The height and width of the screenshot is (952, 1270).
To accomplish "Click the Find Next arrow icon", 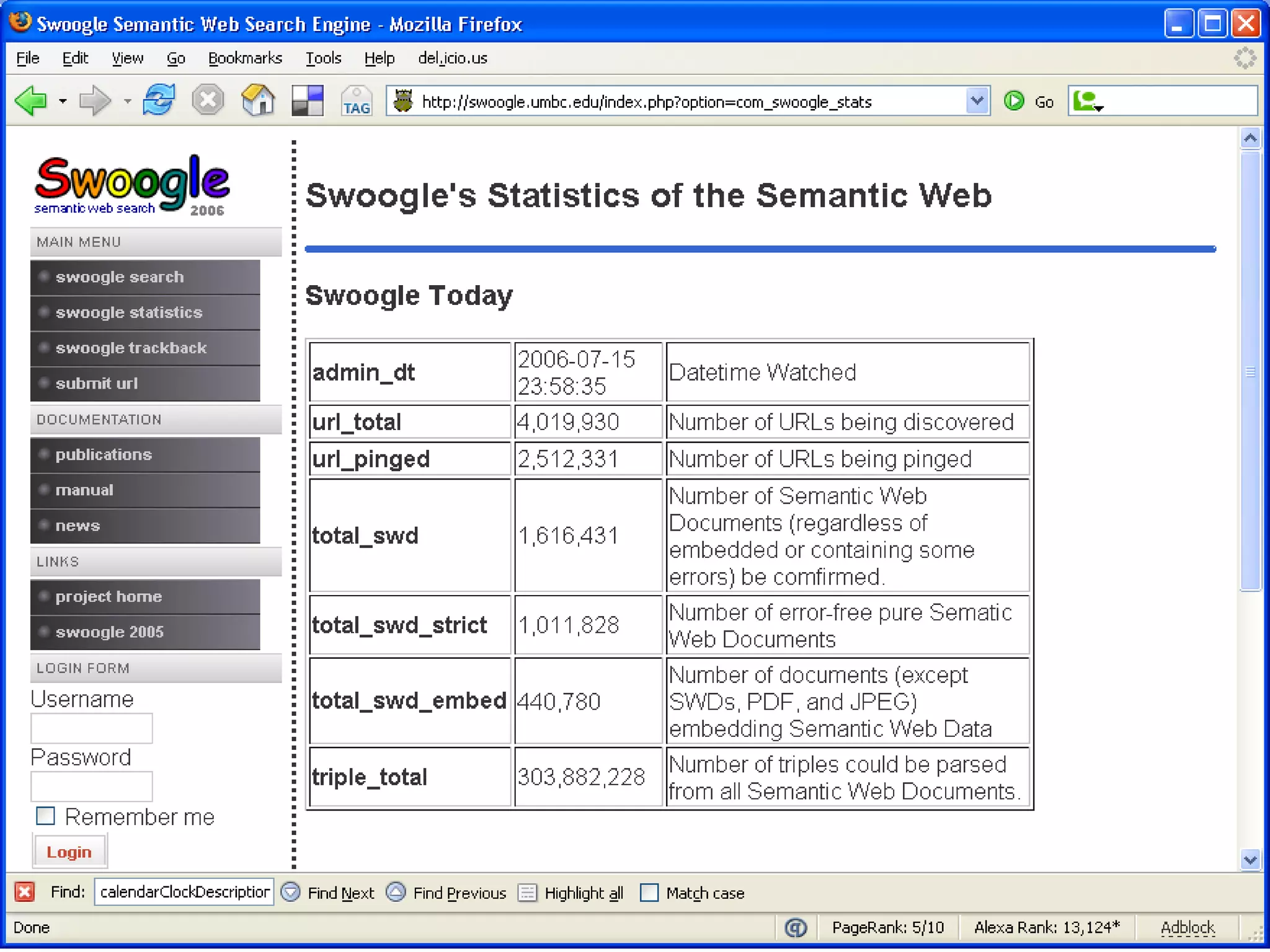I will (x=291, y=892).
